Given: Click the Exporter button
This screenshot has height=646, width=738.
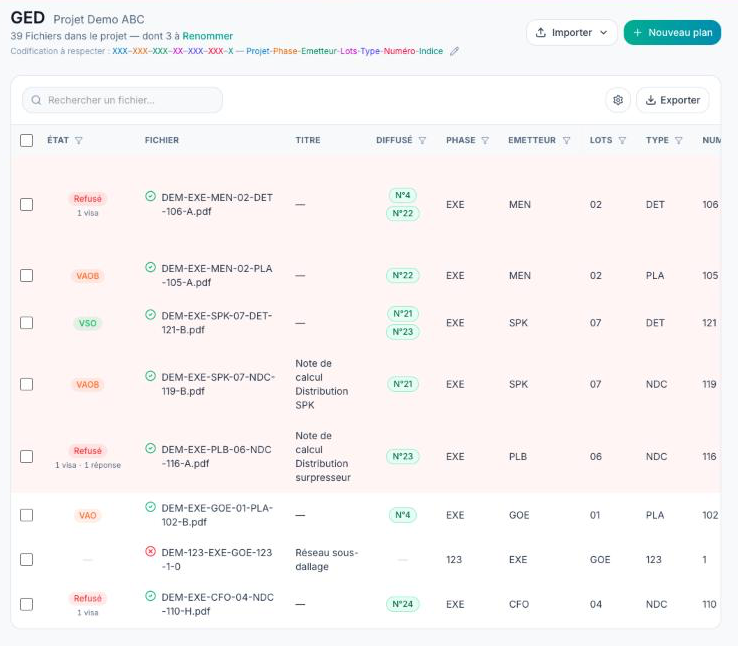Looking at the screenshot, I should coord(673,100).
